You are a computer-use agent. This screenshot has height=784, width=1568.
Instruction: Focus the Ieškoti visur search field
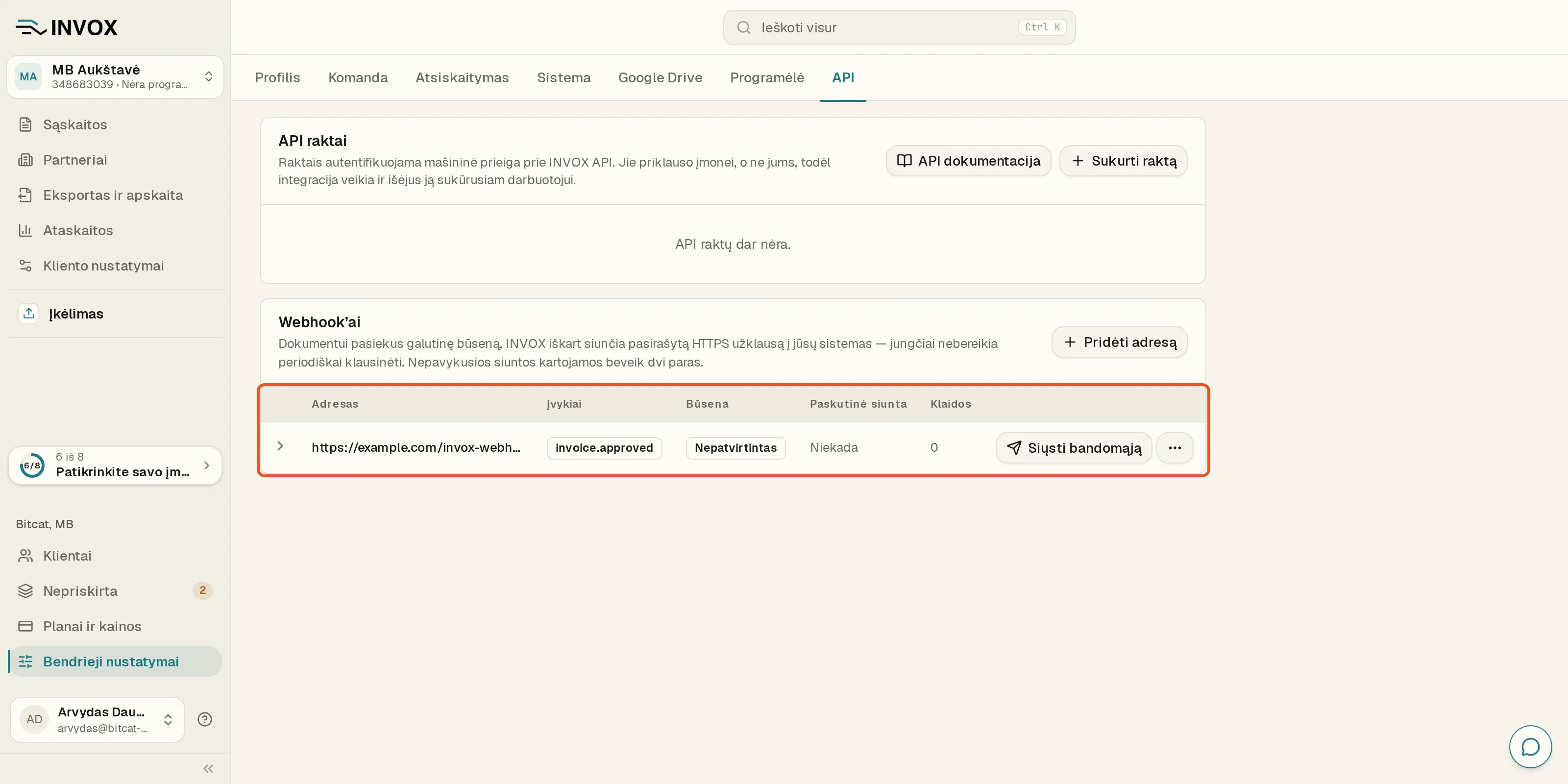tap(899, 27)
